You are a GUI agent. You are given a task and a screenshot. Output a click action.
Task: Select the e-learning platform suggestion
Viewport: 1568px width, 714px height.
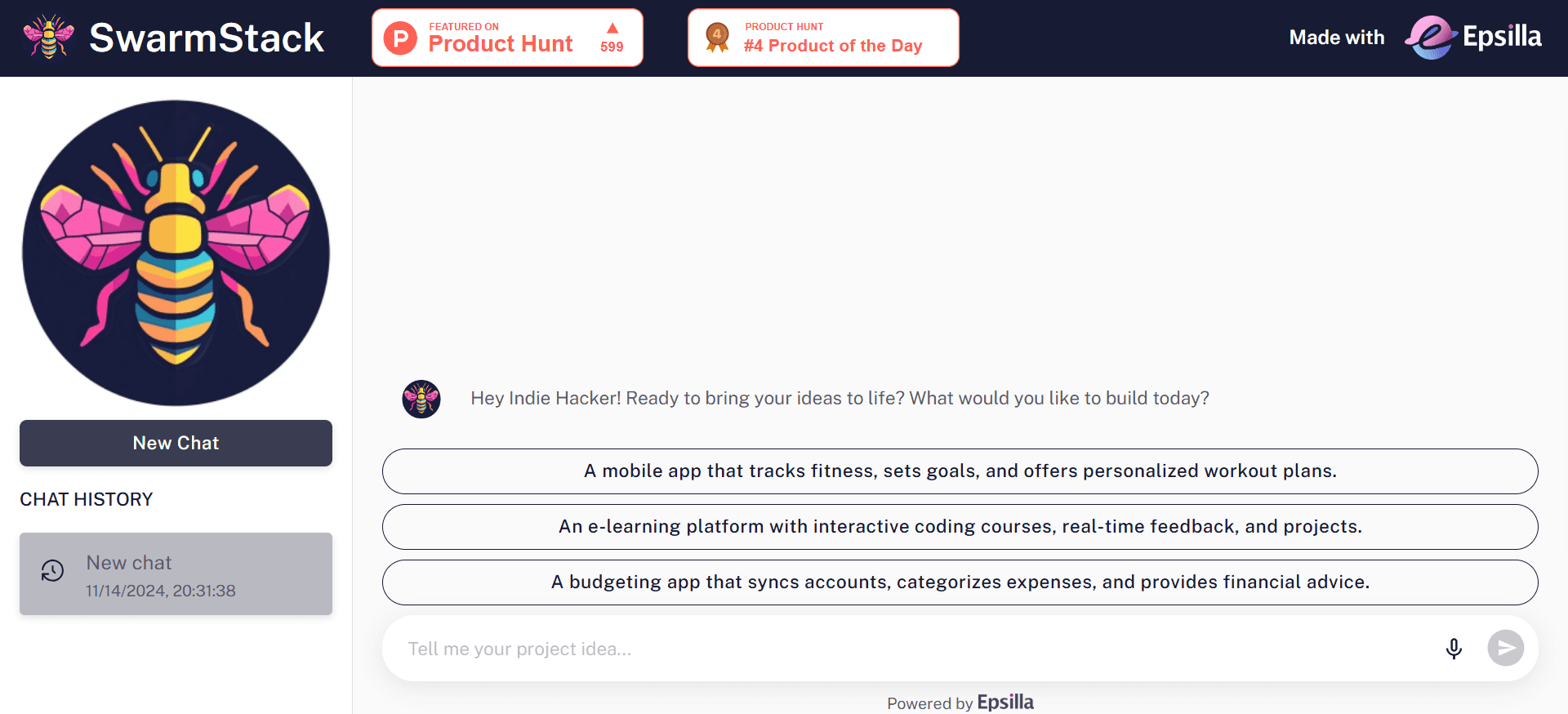point(960,527)
